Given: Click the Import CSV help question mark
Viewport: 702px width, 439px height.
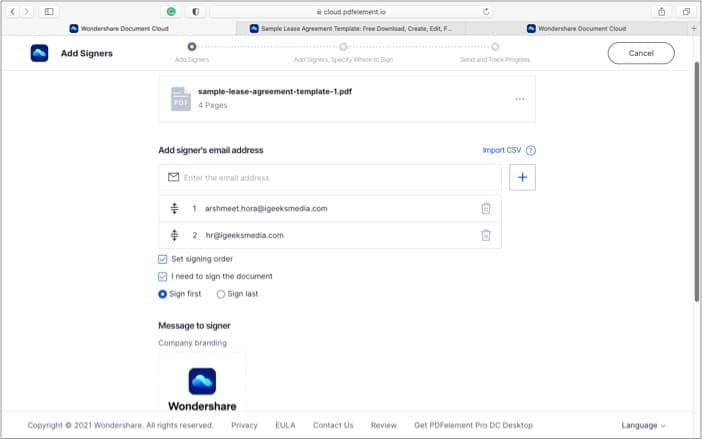Looking at the screenshot, I should (x=531, y=150).
